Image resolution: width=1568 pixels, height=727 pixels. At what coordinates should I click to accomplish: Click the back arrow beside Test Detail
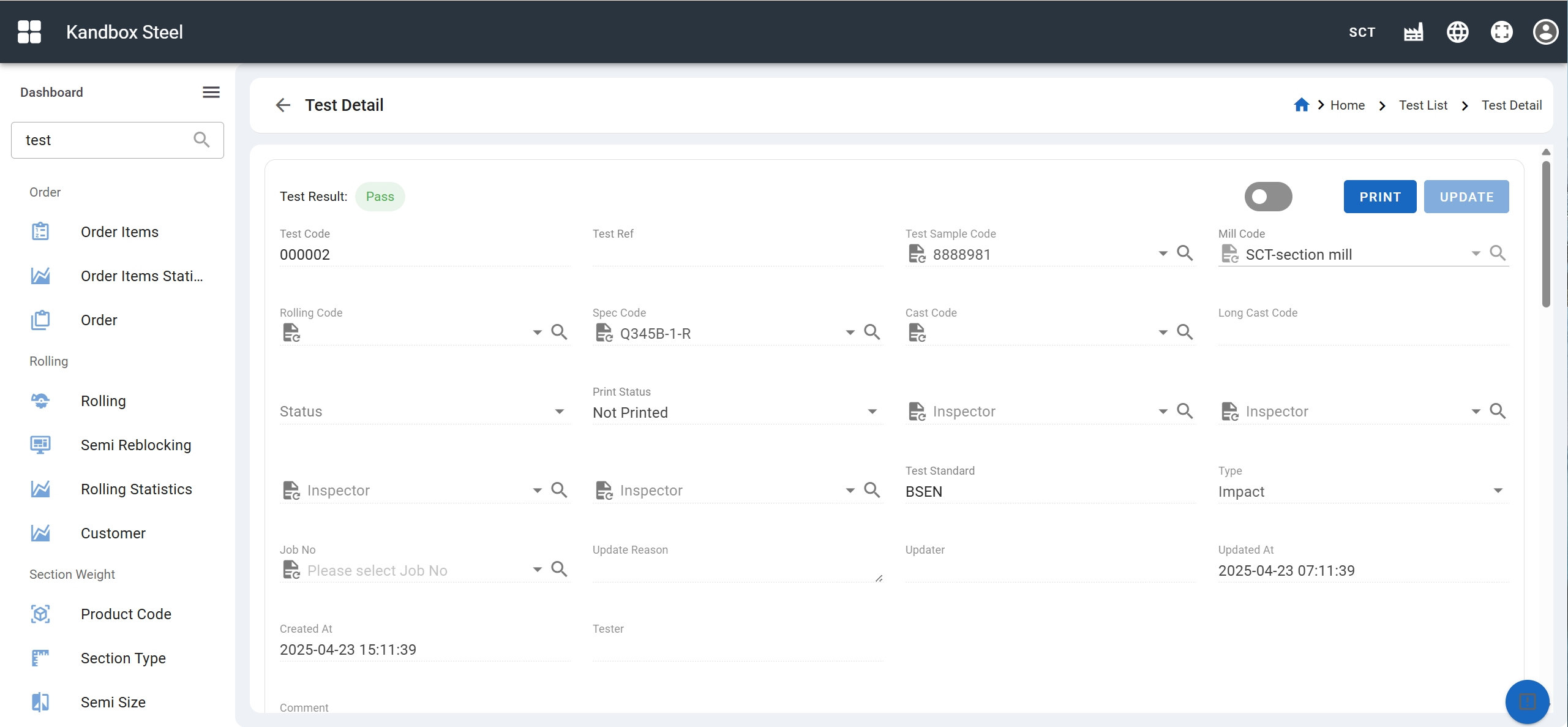click(283, 105)
